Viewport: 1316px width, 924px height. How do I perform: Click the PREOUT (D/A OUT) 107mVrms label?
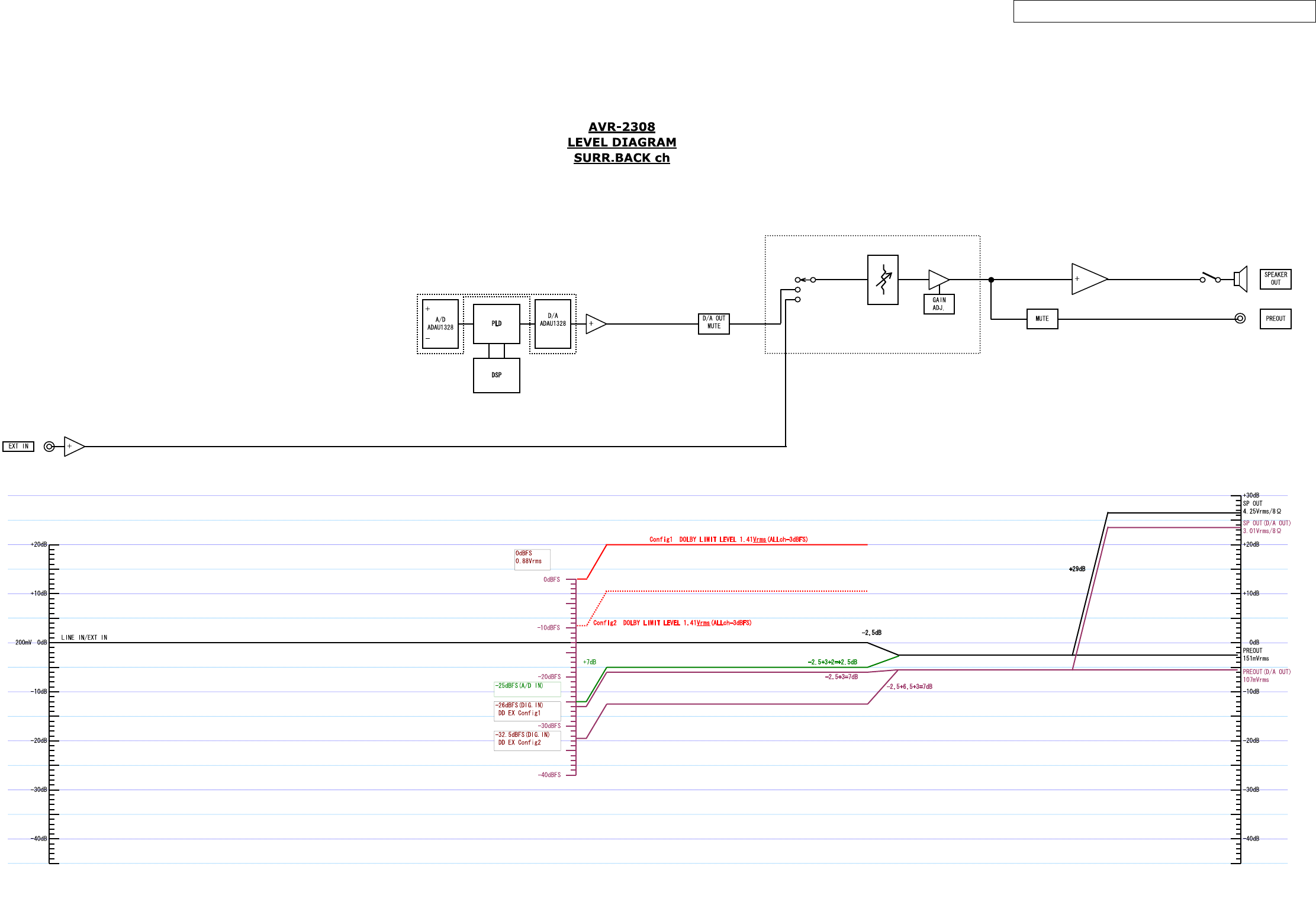click(x=1266, y=676)
